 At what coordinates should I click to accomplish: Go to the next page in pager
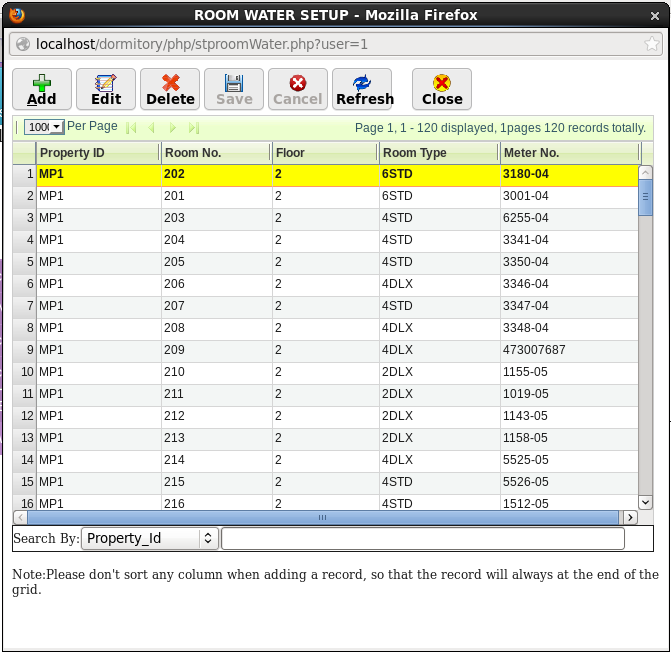173,128
